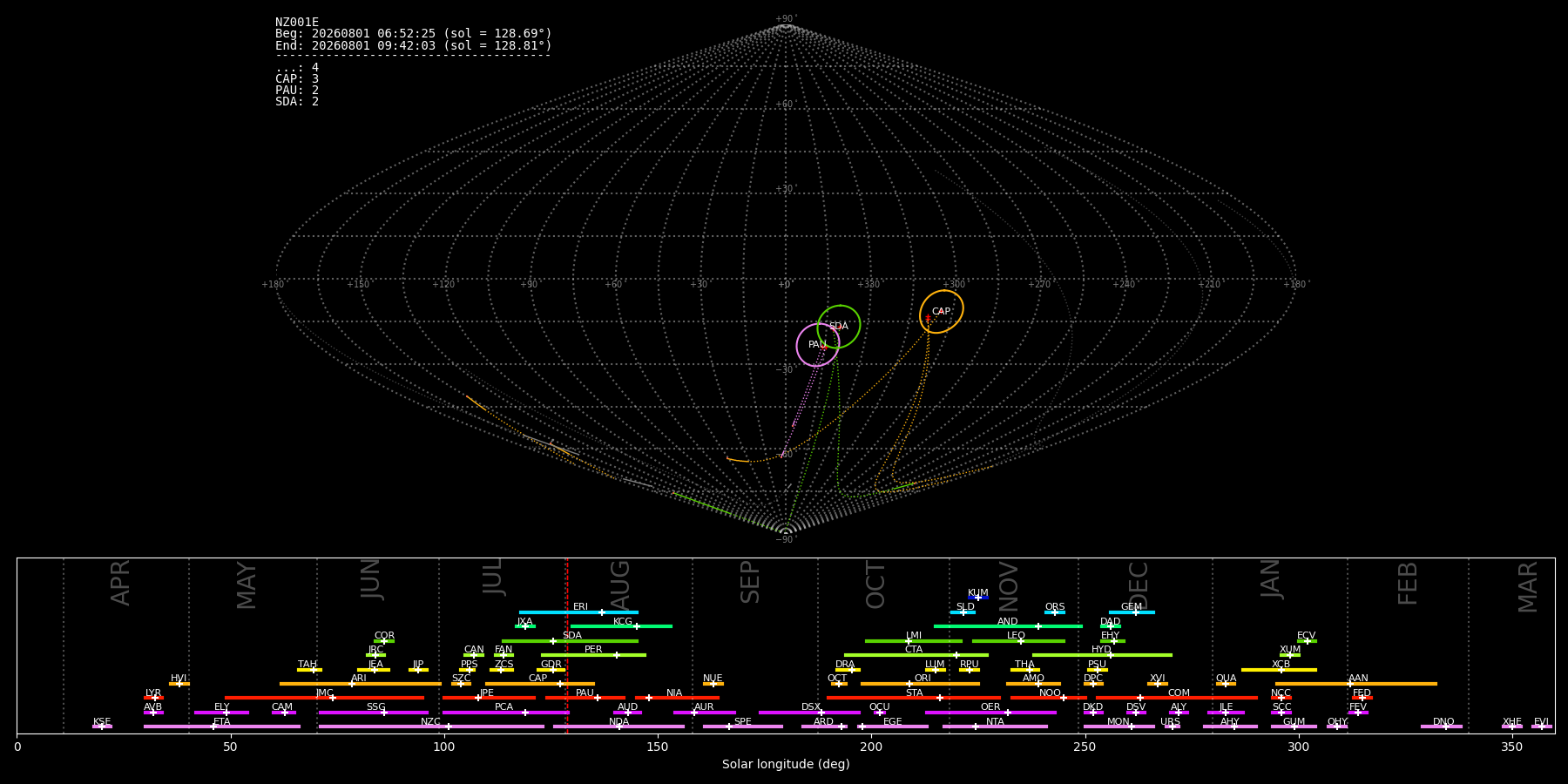The width and height of the screenshot is (1568, 784).
Task: Select the GEM shower bar in December
Action: tap(1132, 612)
